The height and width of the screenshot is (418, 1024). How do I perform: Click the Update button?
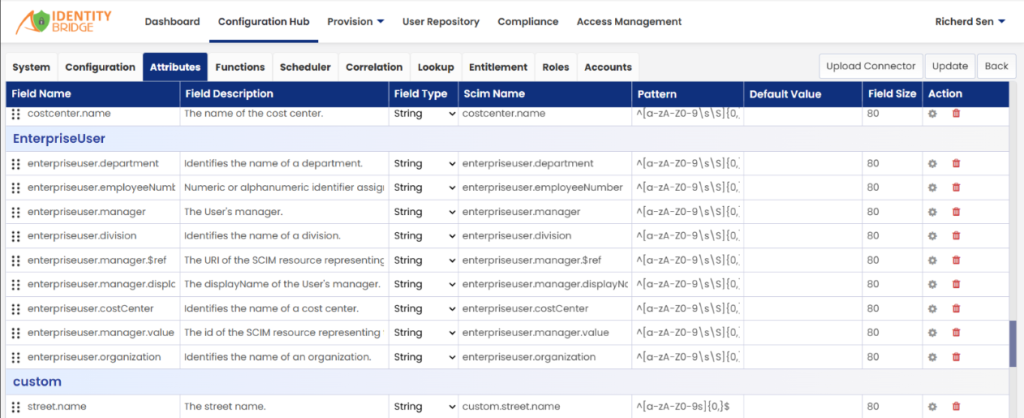(x=950, y=67)
